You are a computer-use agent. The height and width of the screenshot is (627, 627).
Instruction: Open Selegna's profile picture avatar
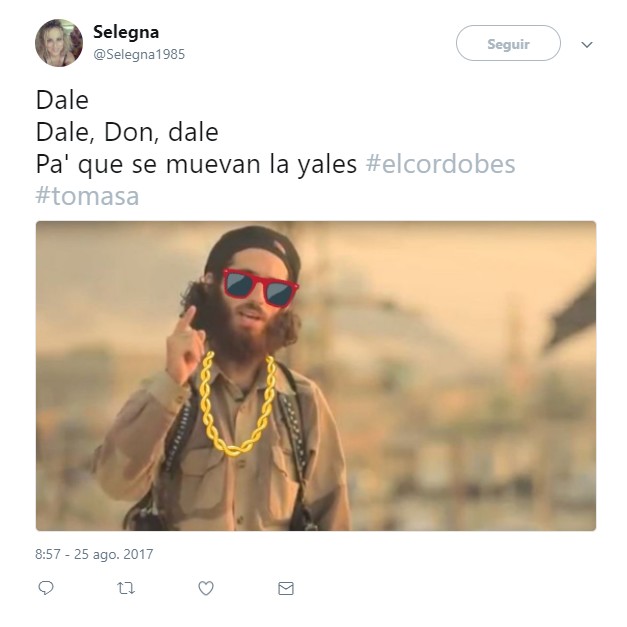(x=59, y=43)
